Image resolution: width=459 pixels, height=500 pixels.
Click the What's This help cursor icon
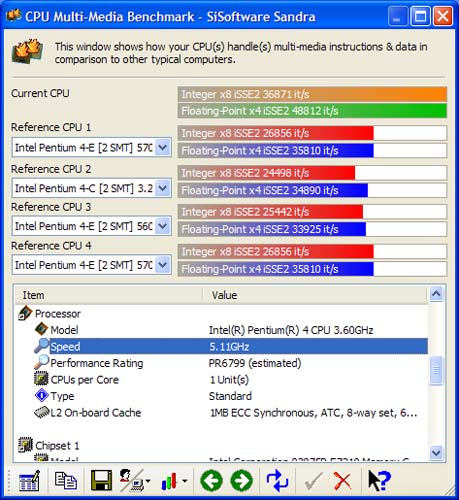tap(379, 480)
